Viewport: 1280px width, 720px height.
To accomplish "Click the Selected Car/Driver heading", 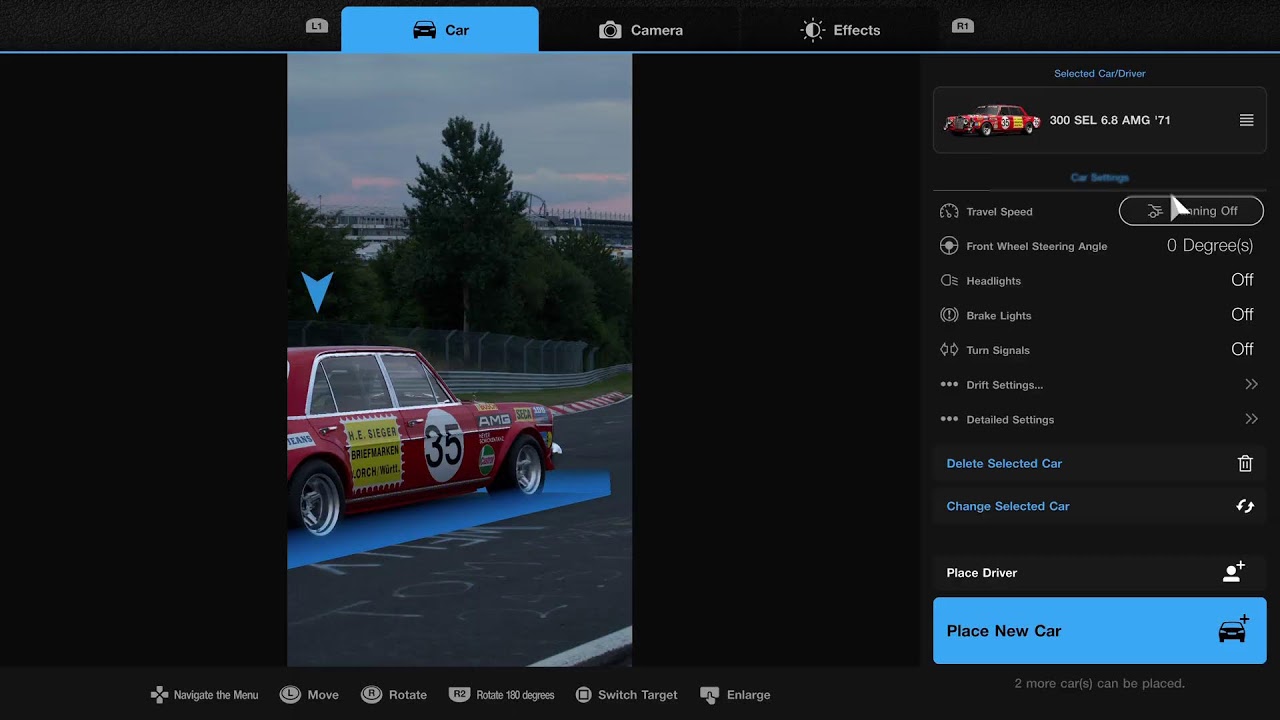I will (x=1099, y=73).
